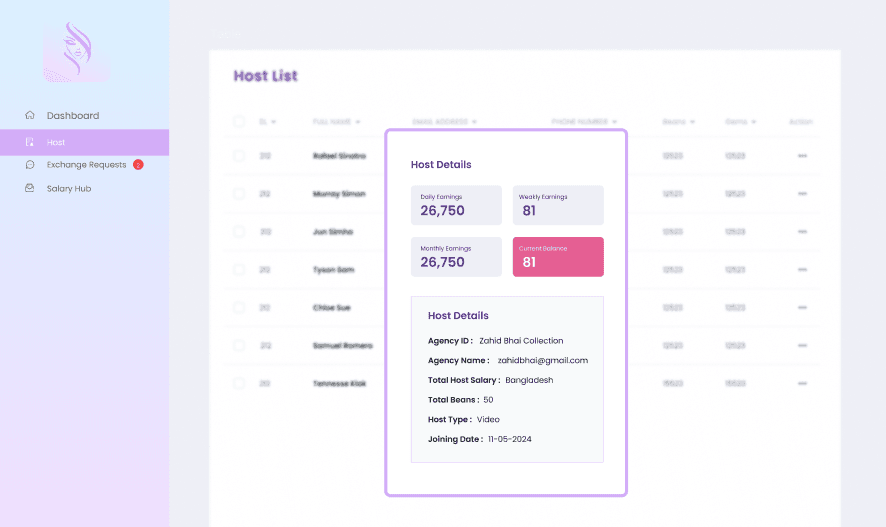The height and width of the screenshot is (527, 886).
Task: Tick the Chloe Sue row checkbox
Action: click(x=239, y=307)
